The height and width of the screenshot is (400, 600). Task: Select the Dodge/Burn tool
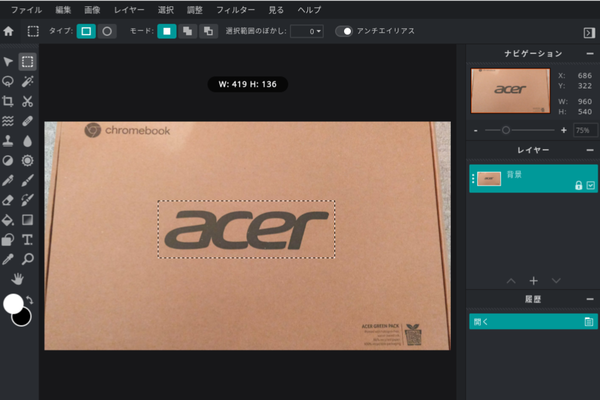coord(8,161)
